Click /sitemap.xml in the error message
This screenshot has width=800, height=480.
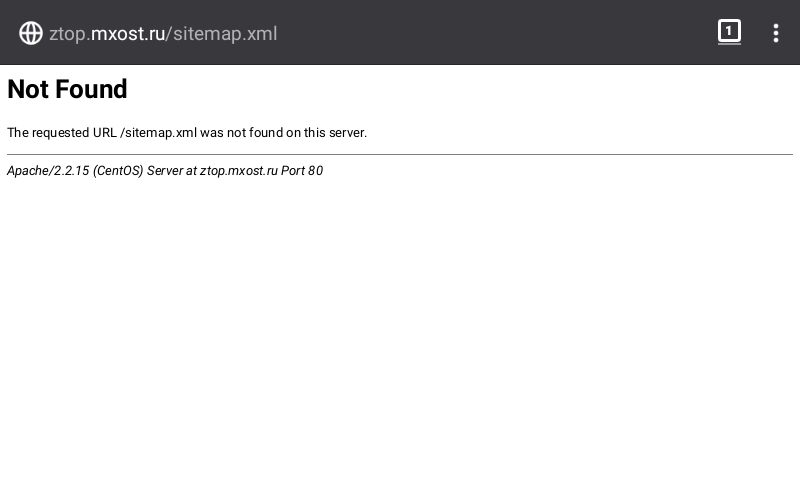tap(158, 133)
